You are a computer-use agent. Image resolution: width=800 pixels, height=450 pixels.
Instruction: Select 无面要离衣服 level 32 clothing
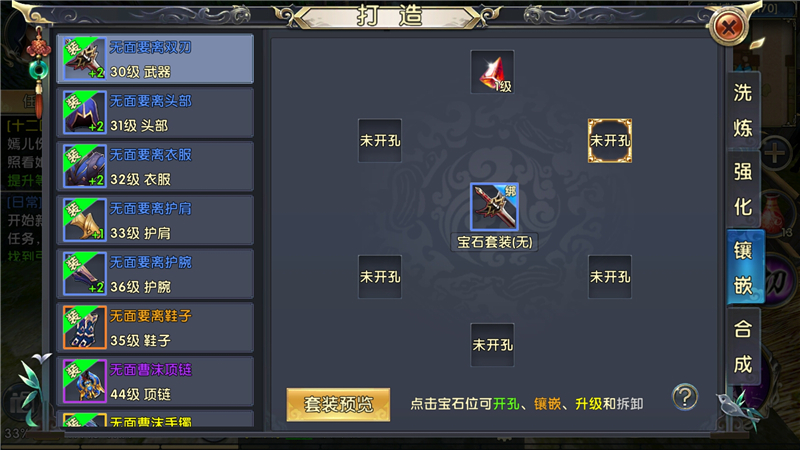point(155,166)
